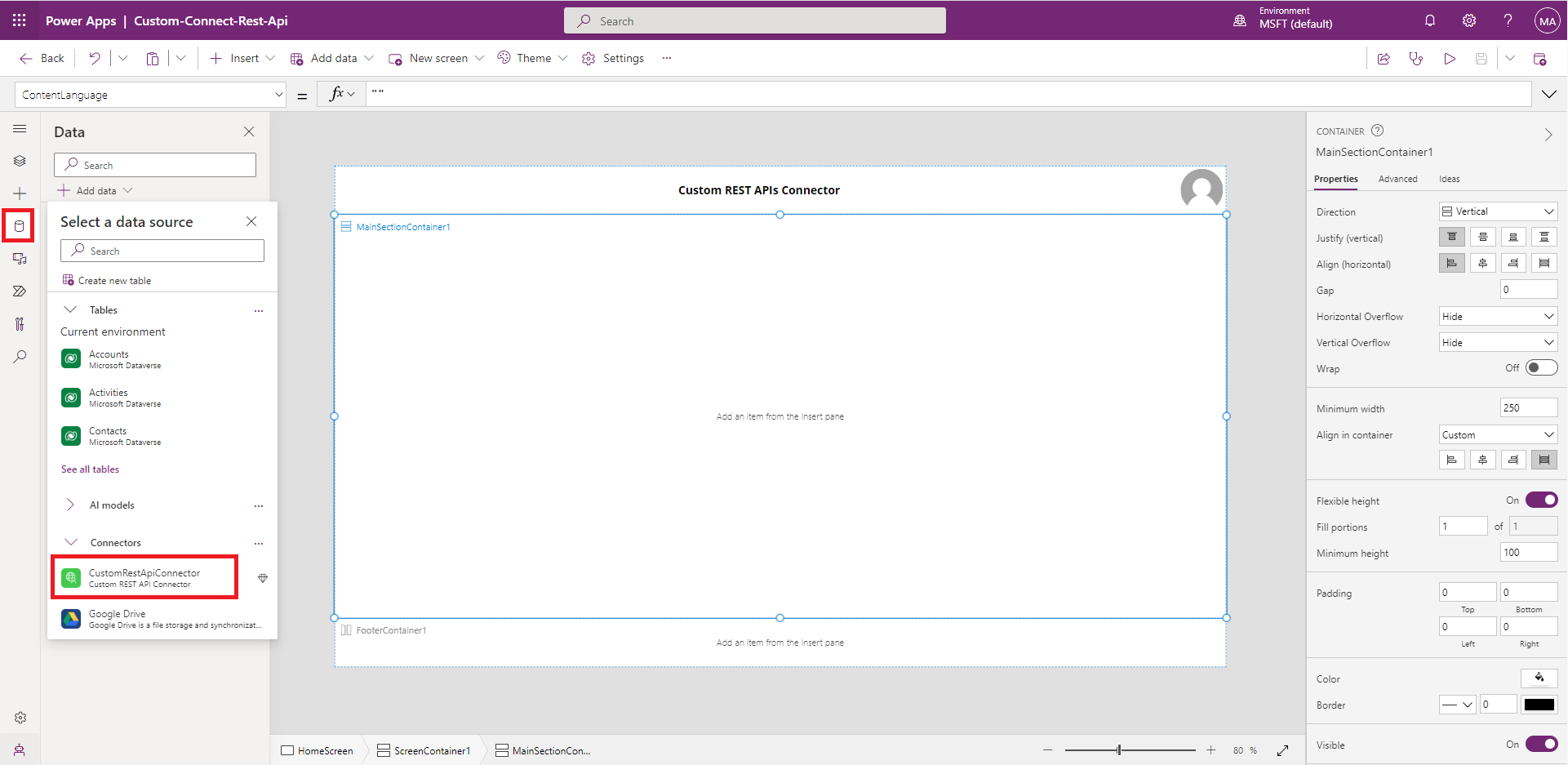Click the See all tables link

coord(90,469)
